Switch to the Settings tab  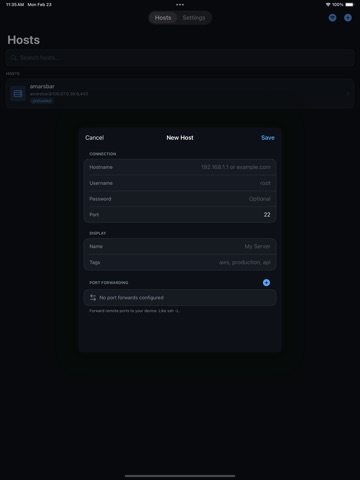(x=194, y=18)
